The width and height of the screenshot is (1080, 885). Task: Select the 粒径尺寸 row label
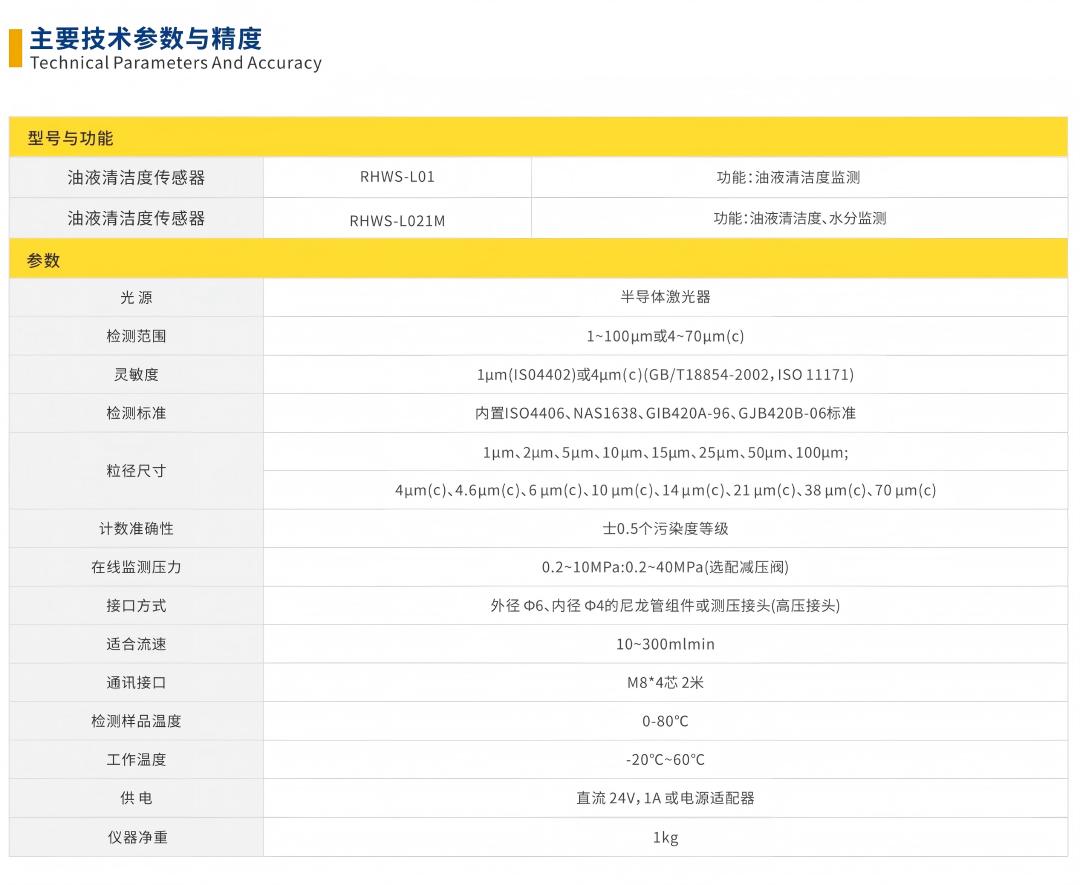click(x=136, y=471)
